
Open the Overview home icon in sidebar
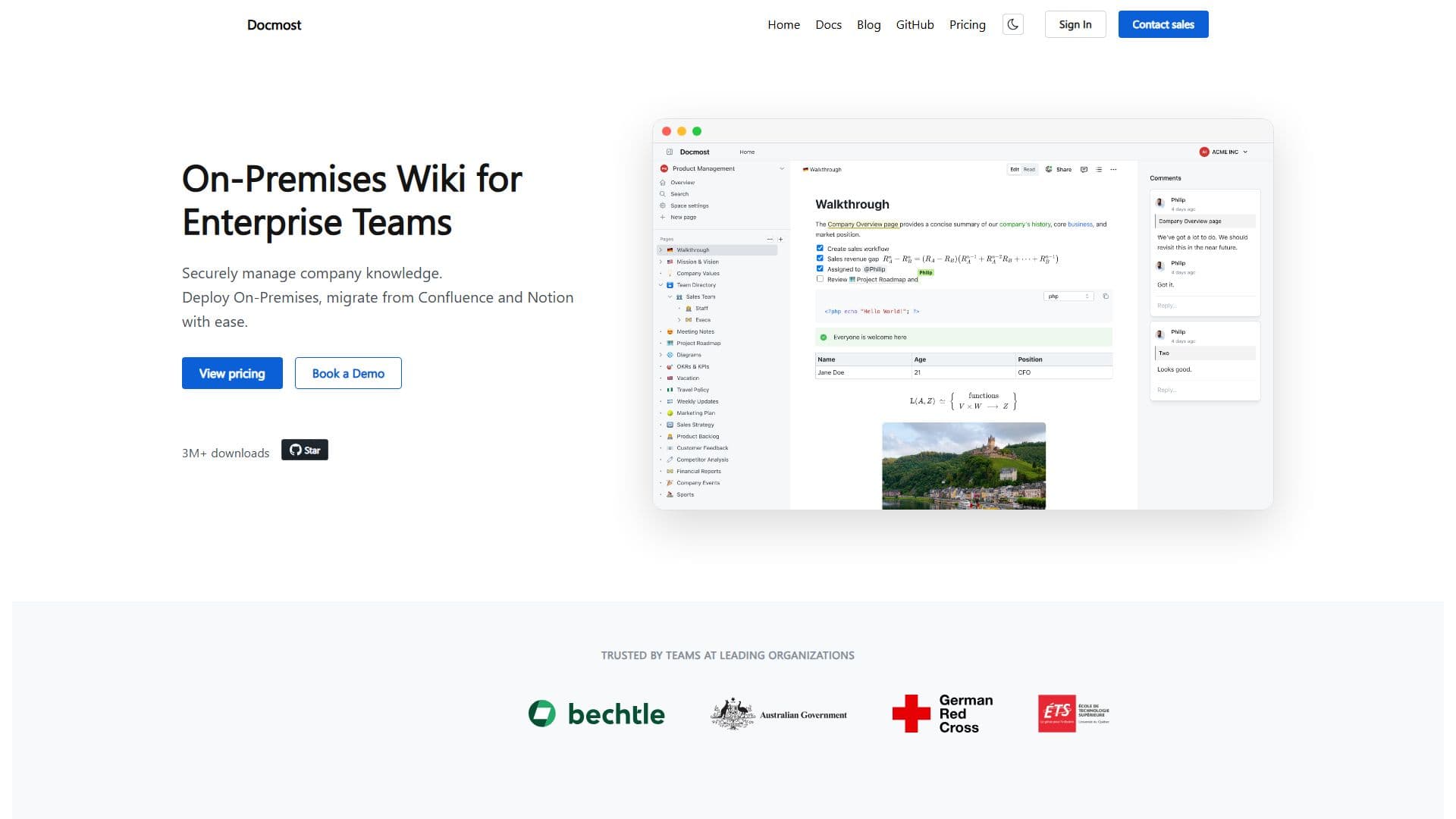point(663,183)
